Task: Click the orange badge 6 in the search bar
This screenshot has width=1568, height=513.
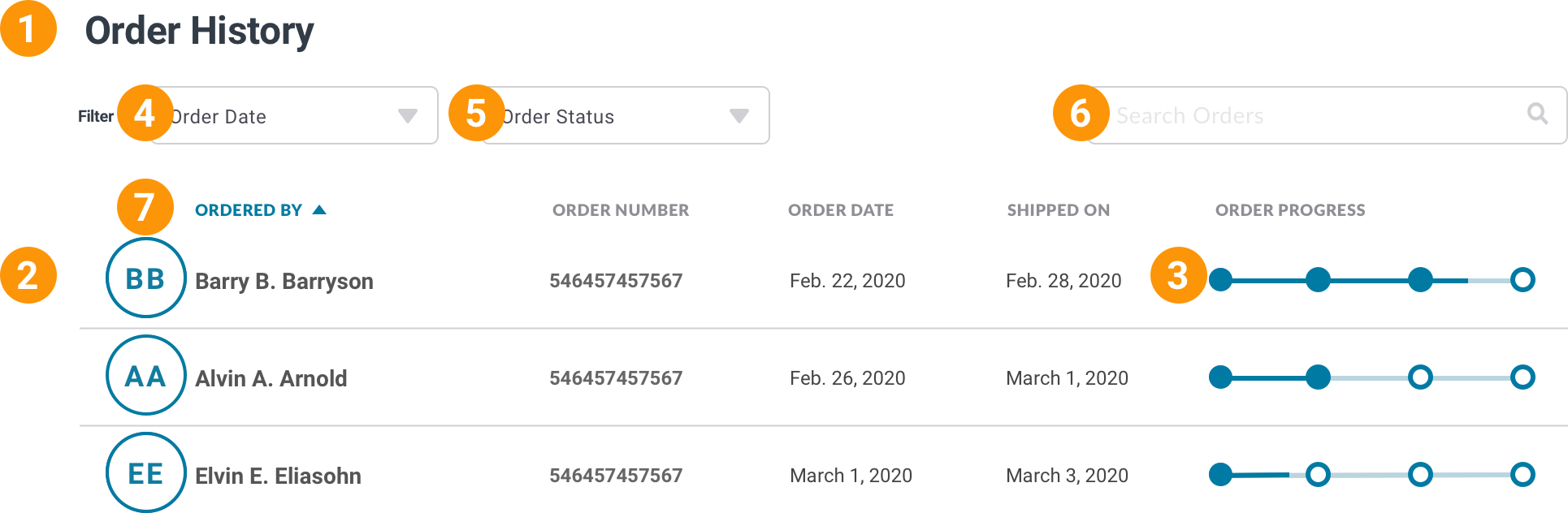Action: coord(1081,114)
